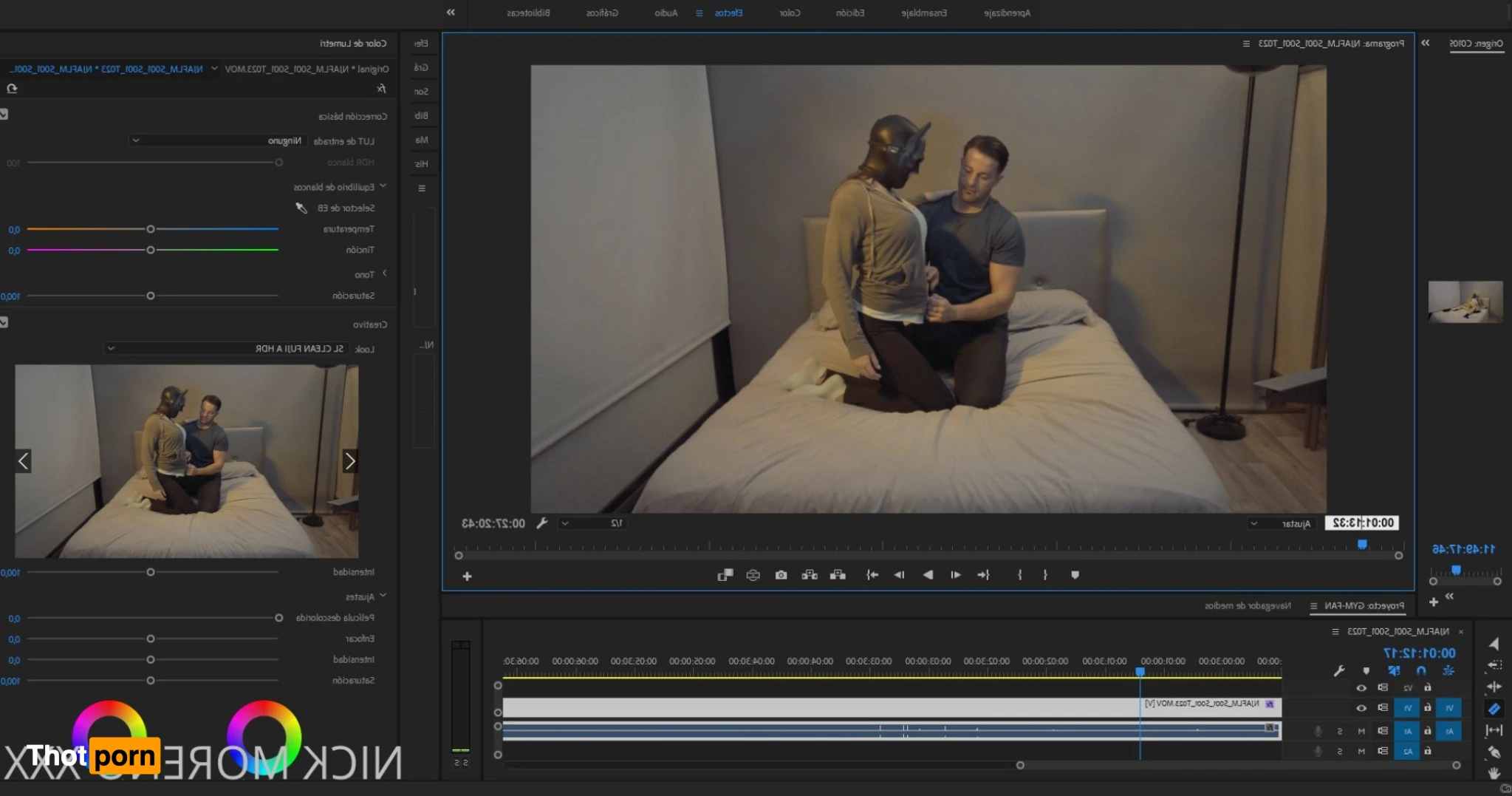Open the Navegador de medios tab
The image size is (1512, 796).
coord(1248,605)
